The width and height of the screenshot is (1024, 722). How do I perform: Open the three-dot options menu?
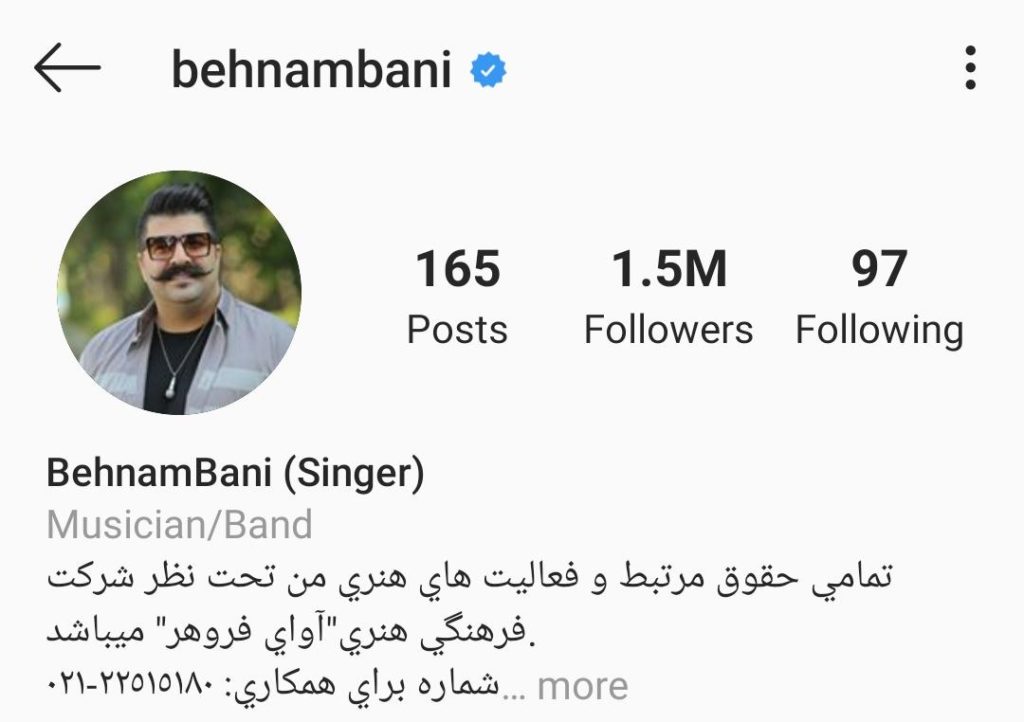coord(970,67)
